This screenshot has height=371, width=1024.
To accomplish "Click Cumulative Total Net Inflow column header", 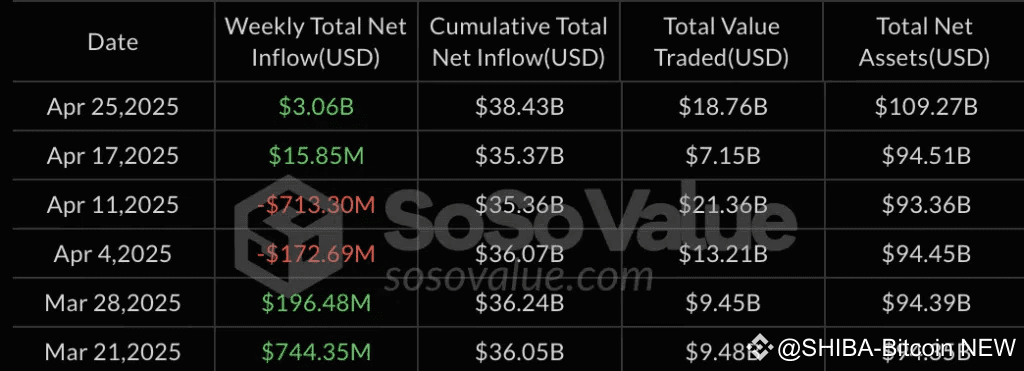I will pyautogui.click(x=519, y=42).
